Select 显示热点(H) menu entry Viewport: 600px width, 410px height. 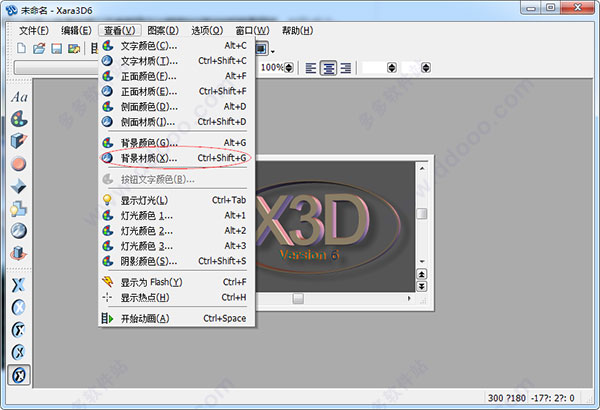[x=176, y=297]
